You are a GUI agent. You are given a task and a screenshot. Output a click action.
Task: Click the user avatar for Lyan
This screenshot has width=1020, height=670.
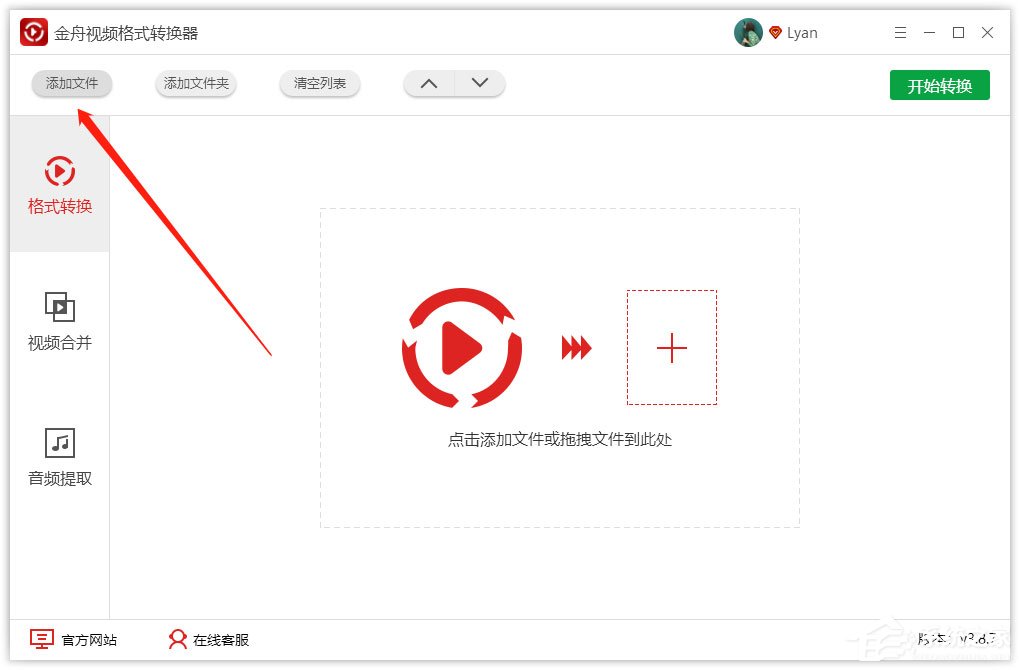tap(748, 31)
